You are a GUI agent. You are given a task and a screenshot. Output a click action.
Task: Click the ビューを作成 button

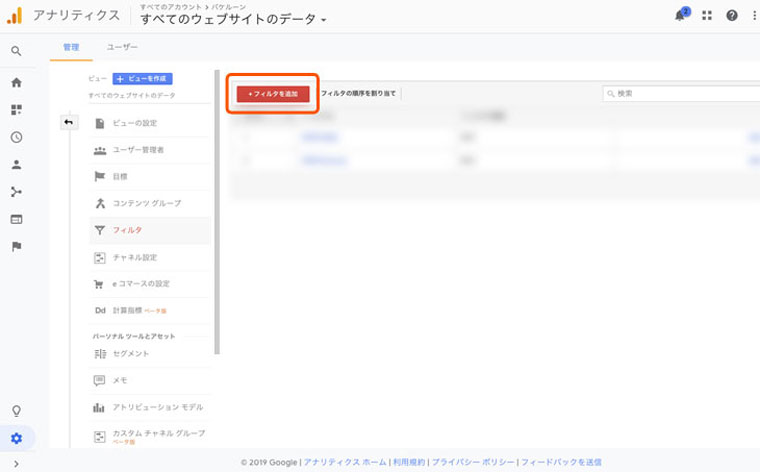pos(142,78)
